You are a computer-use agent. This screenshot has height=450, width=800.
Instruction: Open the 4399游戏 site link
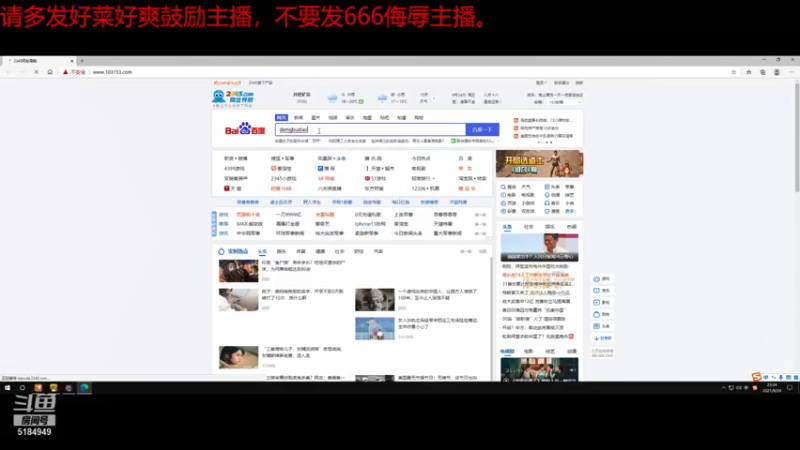point(234,168)
